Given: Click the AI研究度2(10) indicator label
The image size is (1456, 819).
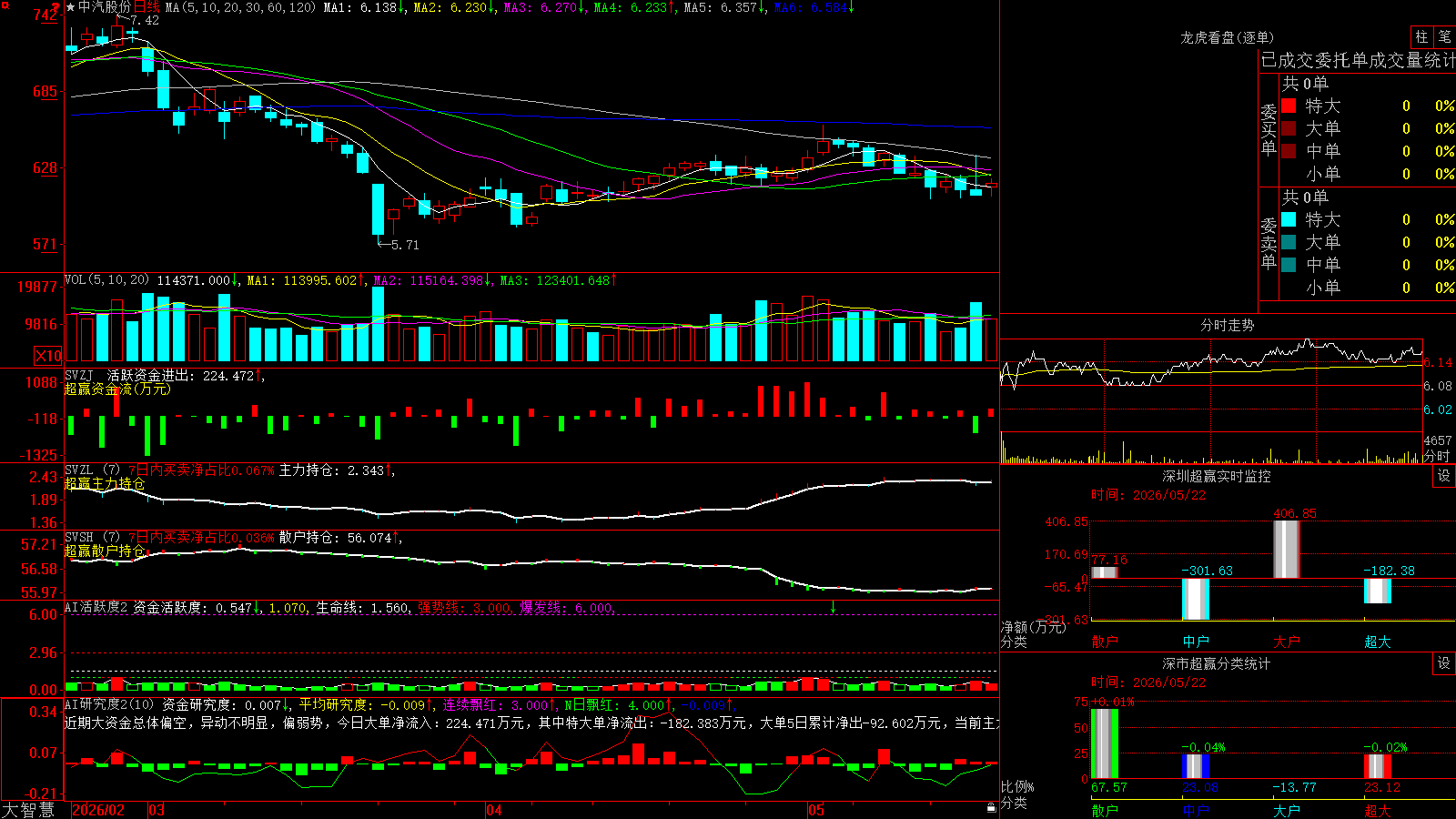Looking at the screenshot, I should 109,704.
